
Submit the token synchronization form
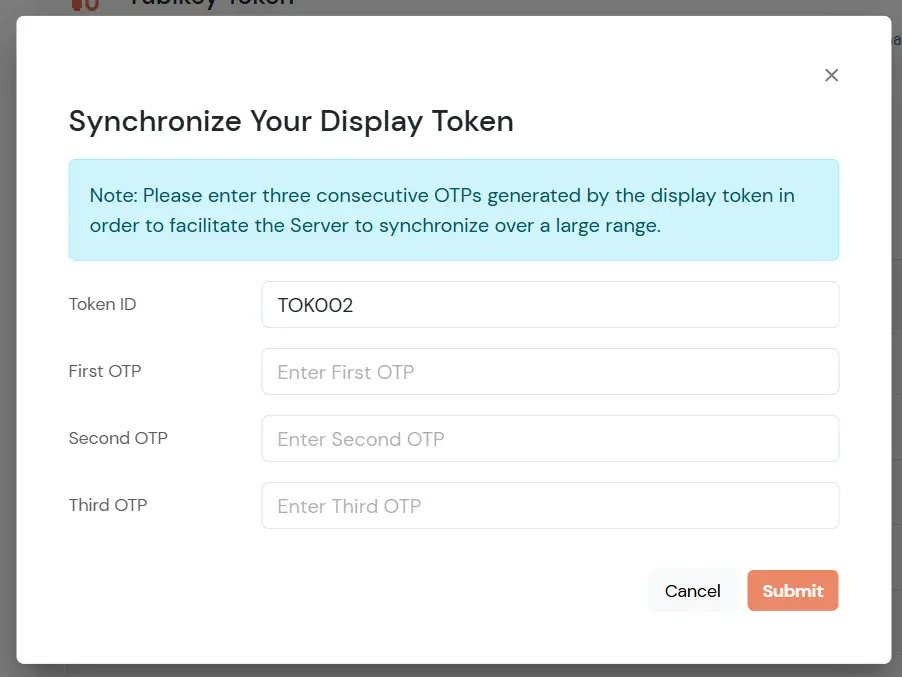pyautogui.click(x=792, y=590)
